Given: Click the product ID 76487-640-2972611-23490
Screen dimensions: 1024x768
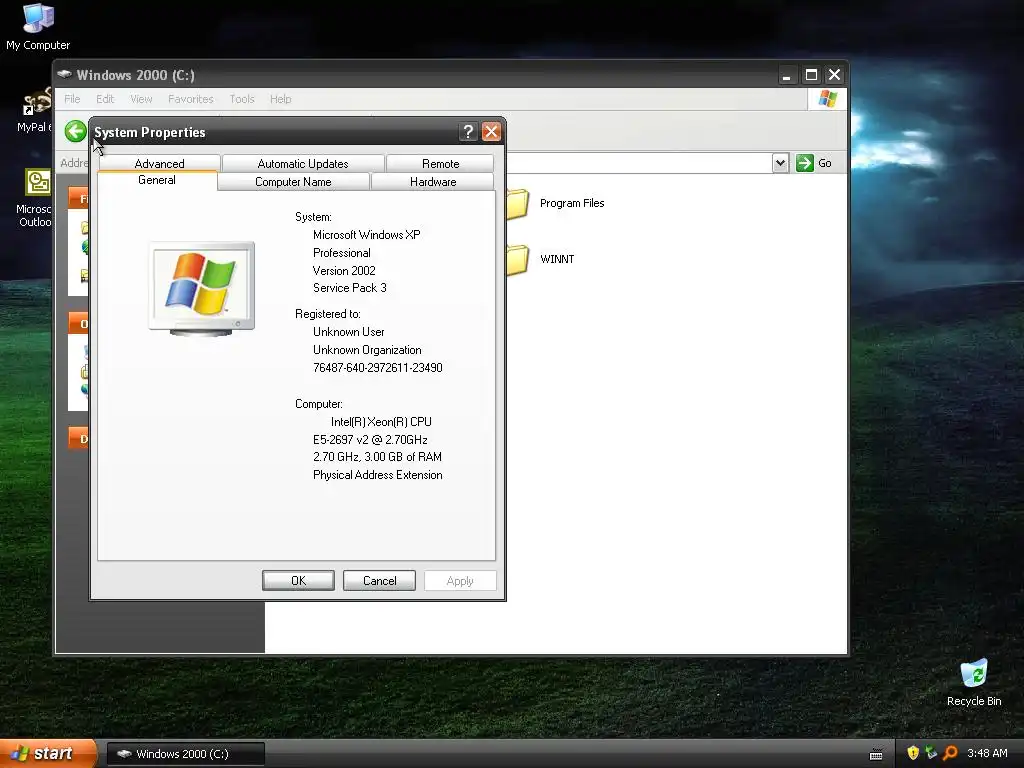Looking at the screenshot, I should point(377,368).
